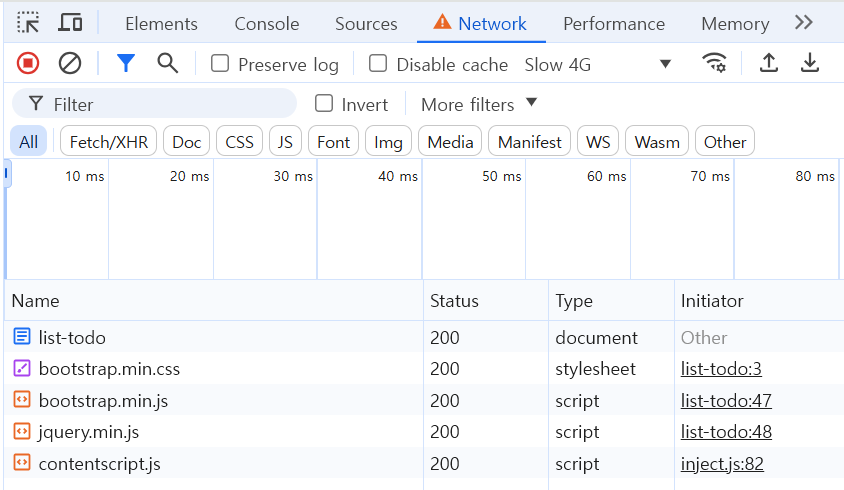Open network conditions Wi-Fi icon
The width and height of the screenshot is (844, 490).
coord(714,64)
